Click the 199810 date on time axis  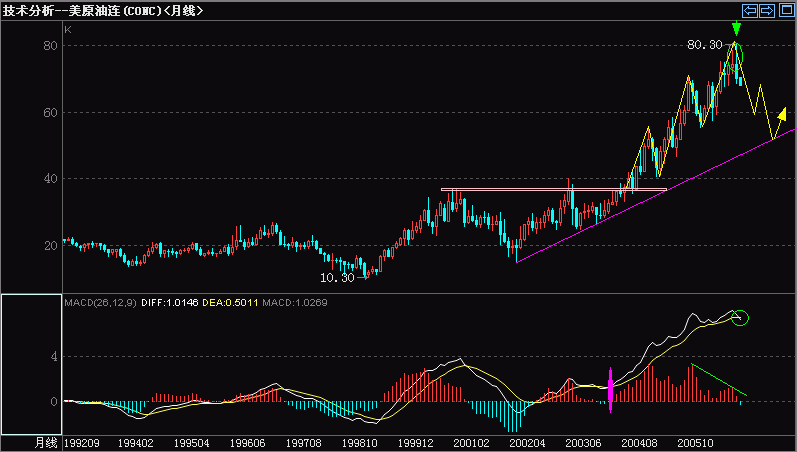359,443
